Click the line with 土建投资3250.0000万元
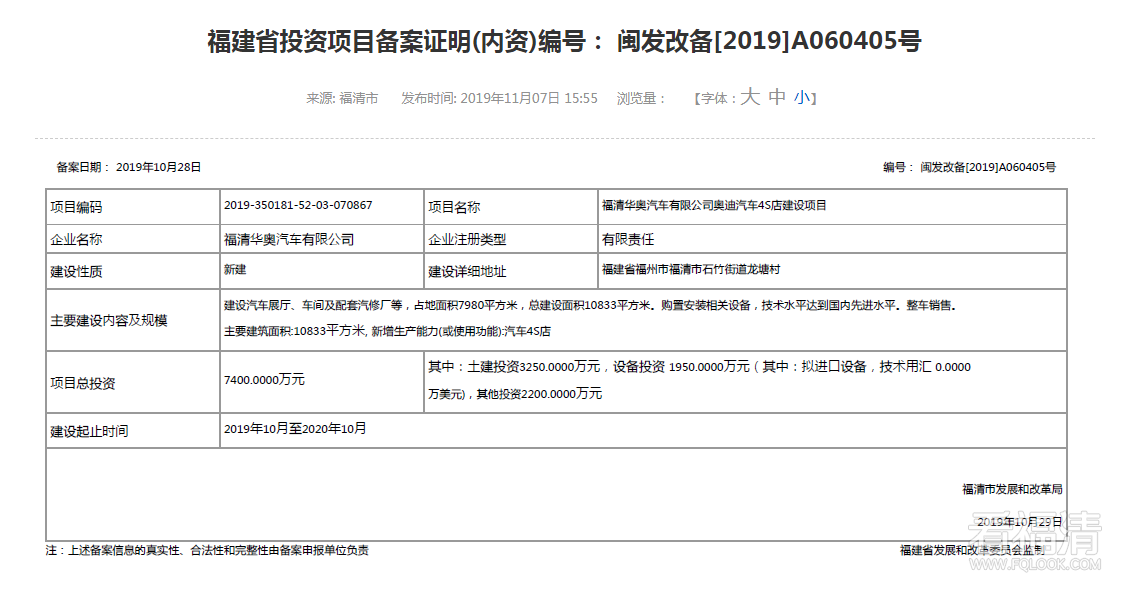Viewport: 1127px width, 597px height. point(699,366)
